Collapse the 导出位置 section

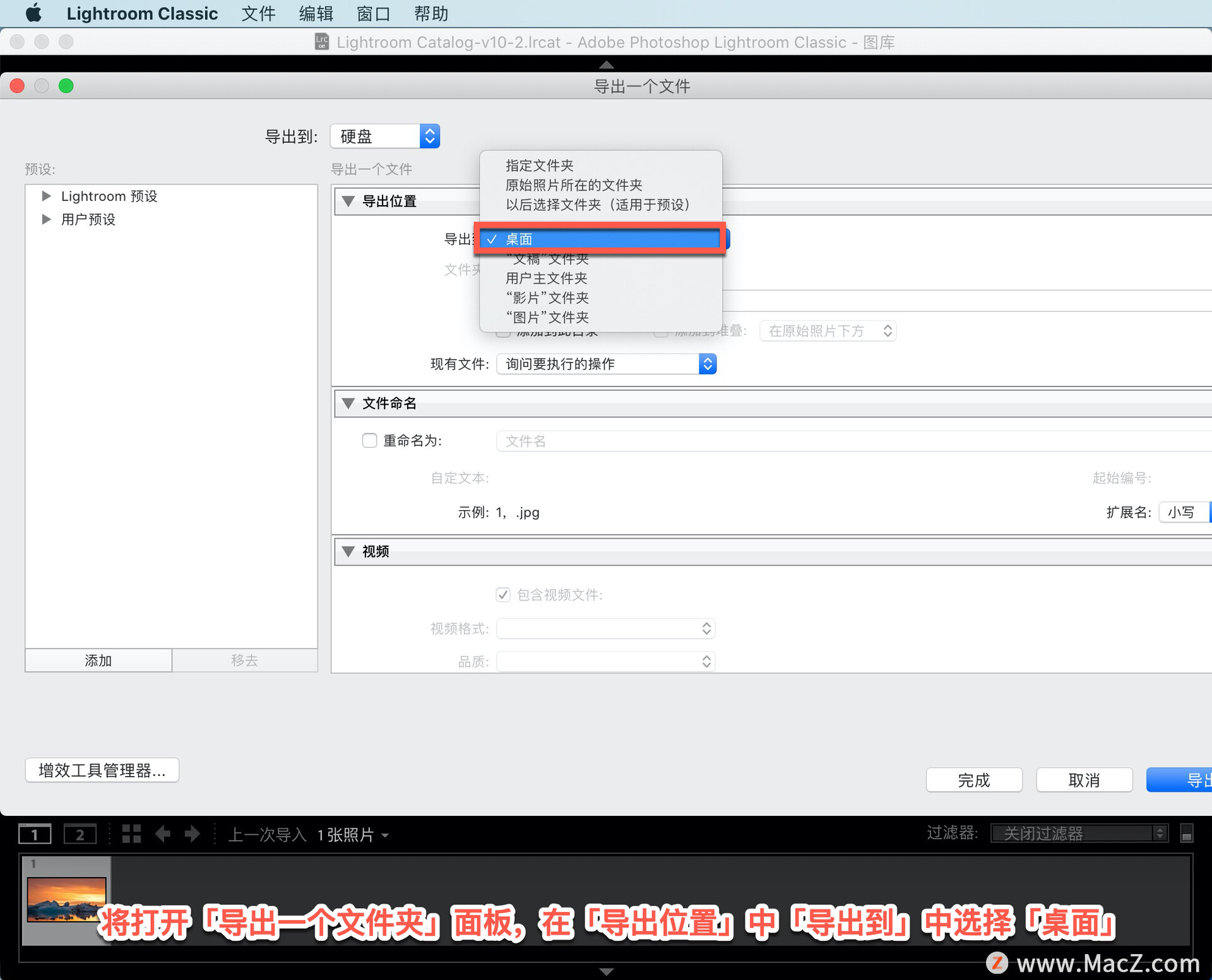(348, 201)
